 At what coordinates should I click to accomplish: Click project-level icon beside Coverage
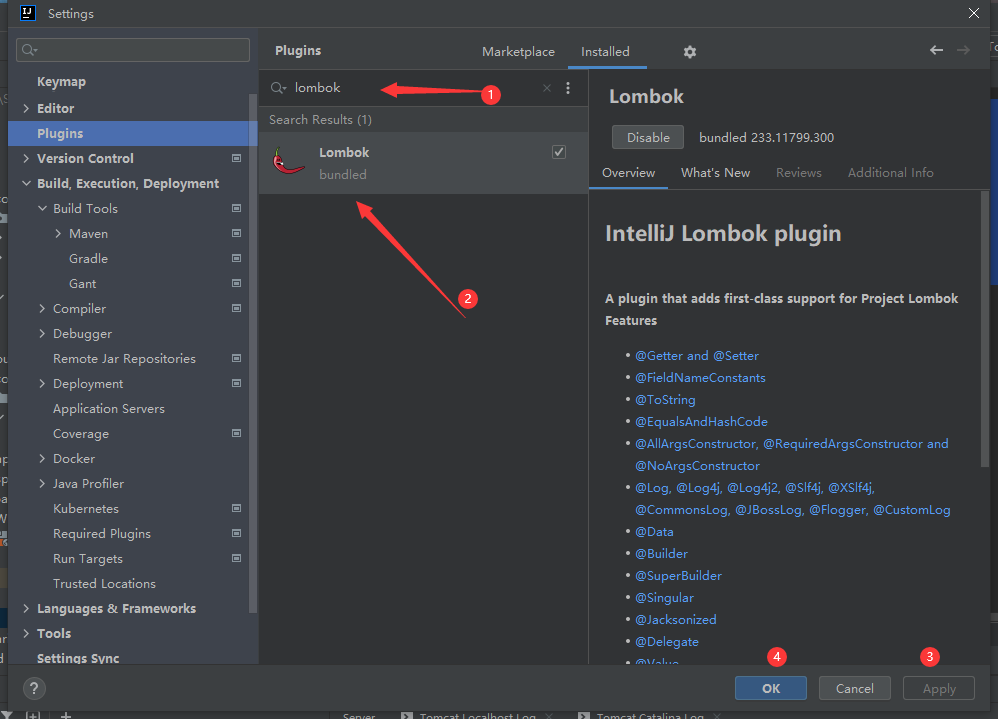[236, 433]
